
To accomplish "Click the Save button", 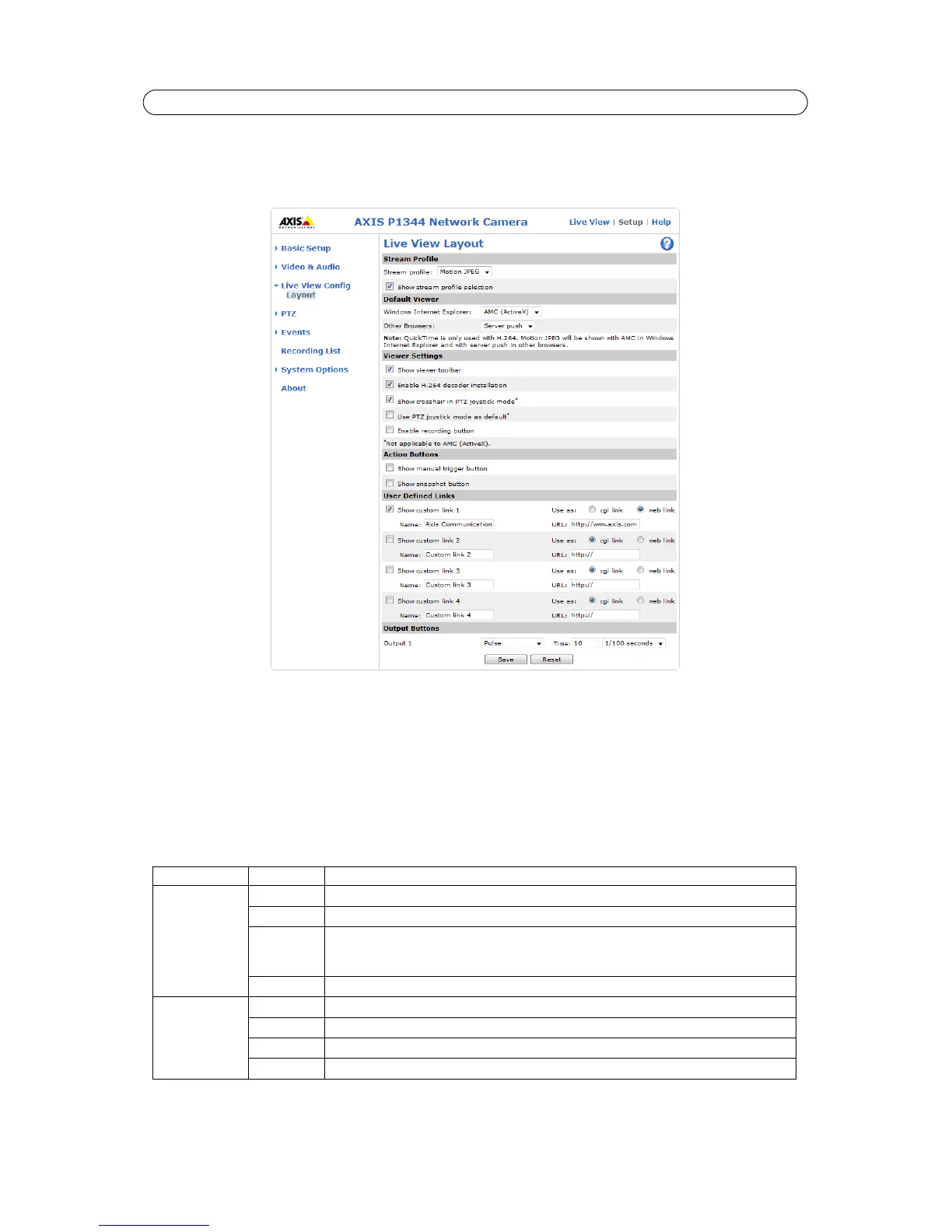I will point(506,660).
